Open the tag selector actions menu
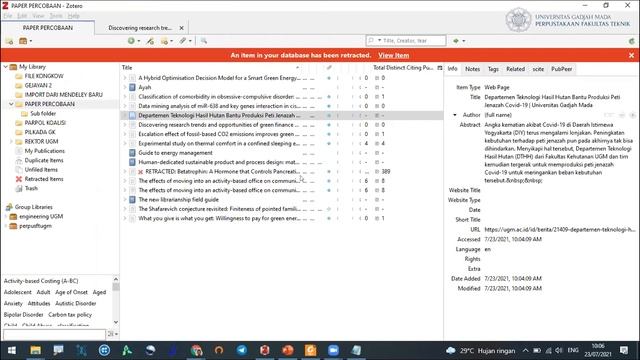 pyautogui.click(x=112, y=335)
